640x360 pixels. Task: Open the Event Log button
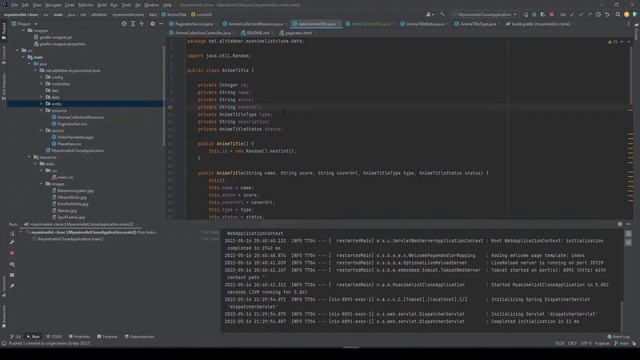(x=619, y=337)
